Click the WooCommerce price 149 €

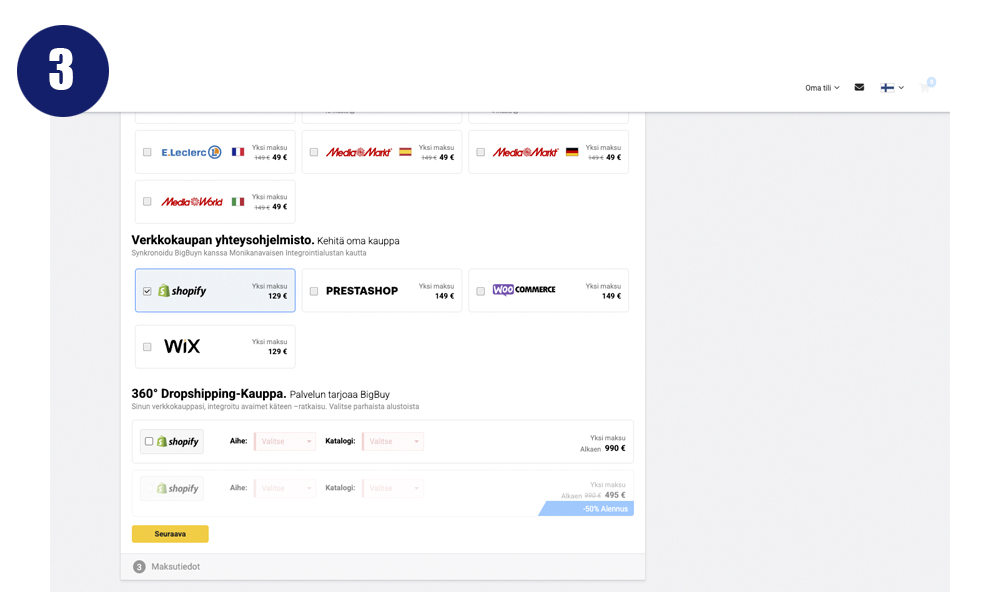[612, 296]
